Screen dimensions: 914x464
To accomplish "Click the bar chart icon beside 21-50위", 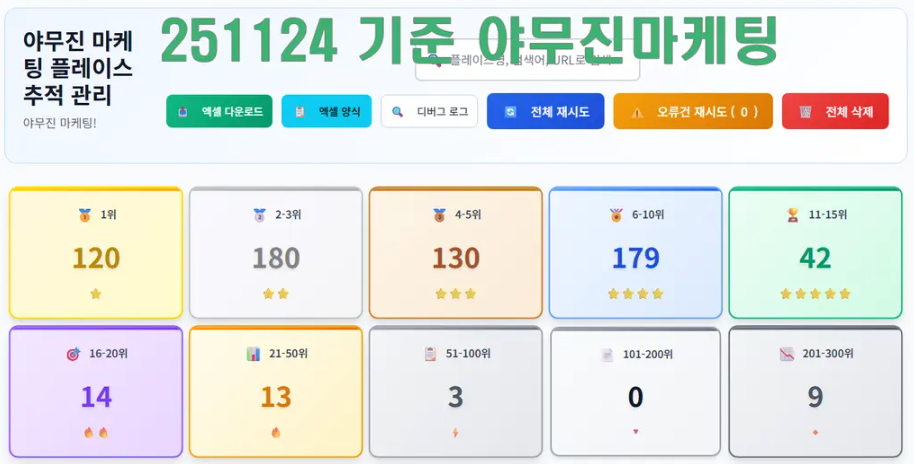I will (253, 354).
